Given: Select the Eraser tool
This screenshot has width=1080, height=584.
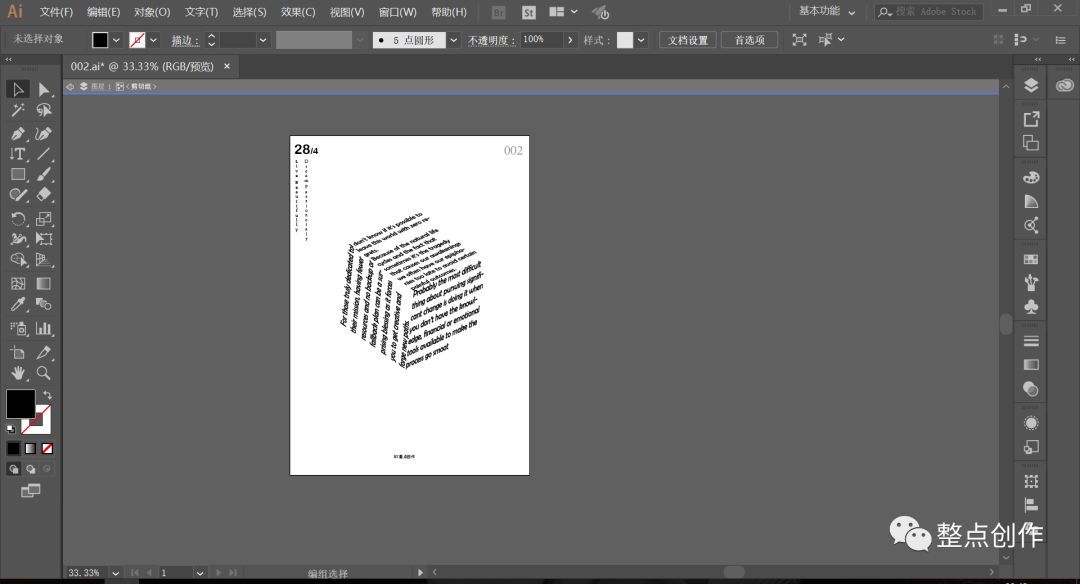Looking at the screenshot, I should [x=44, y=196].
